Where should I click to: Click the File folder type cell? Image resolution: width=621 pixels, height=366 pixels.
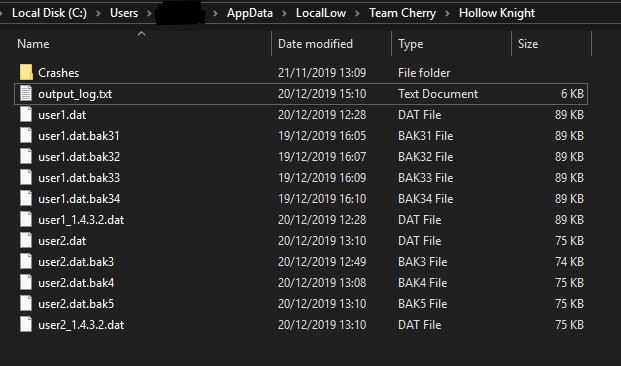click(x=424, y=73)
